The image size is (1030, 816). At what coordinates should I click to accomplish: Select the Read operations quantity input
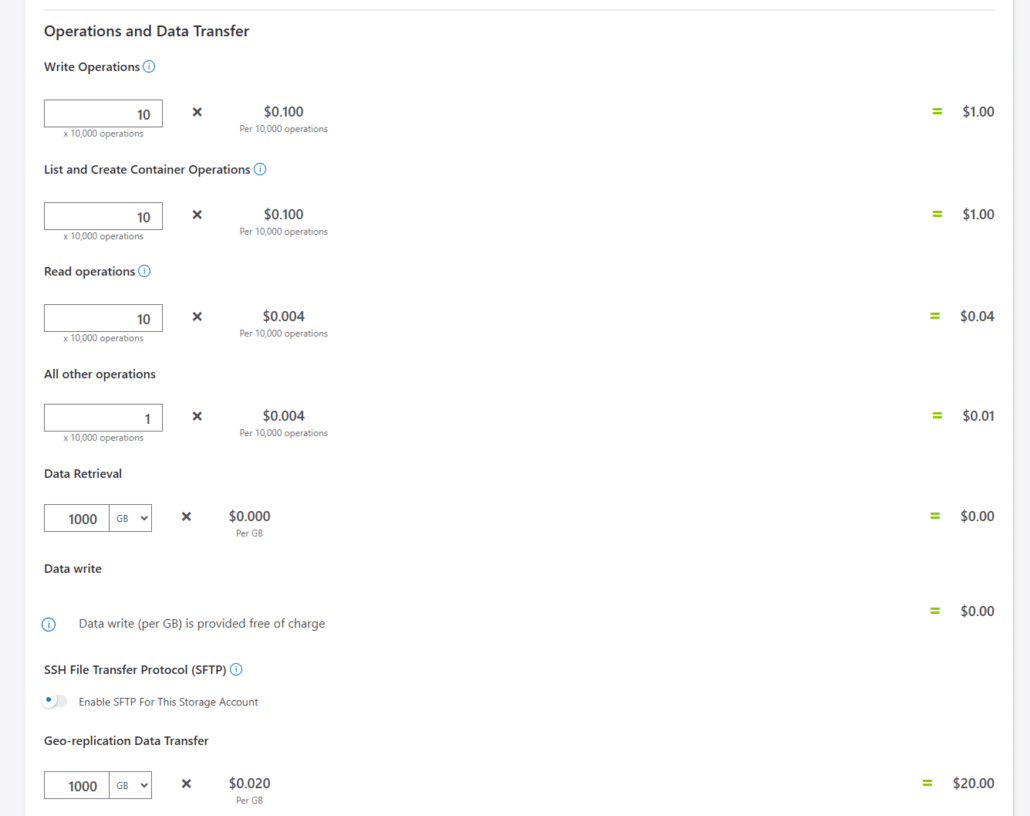103,317
